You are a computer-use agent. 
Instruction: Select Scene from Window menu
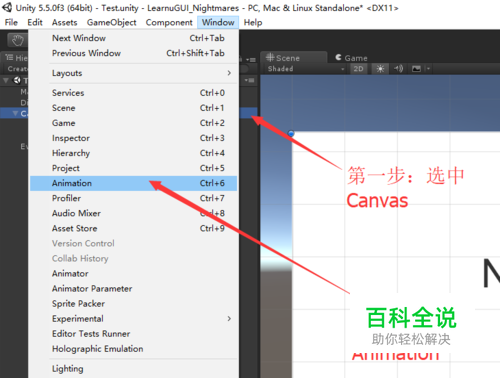133,108
